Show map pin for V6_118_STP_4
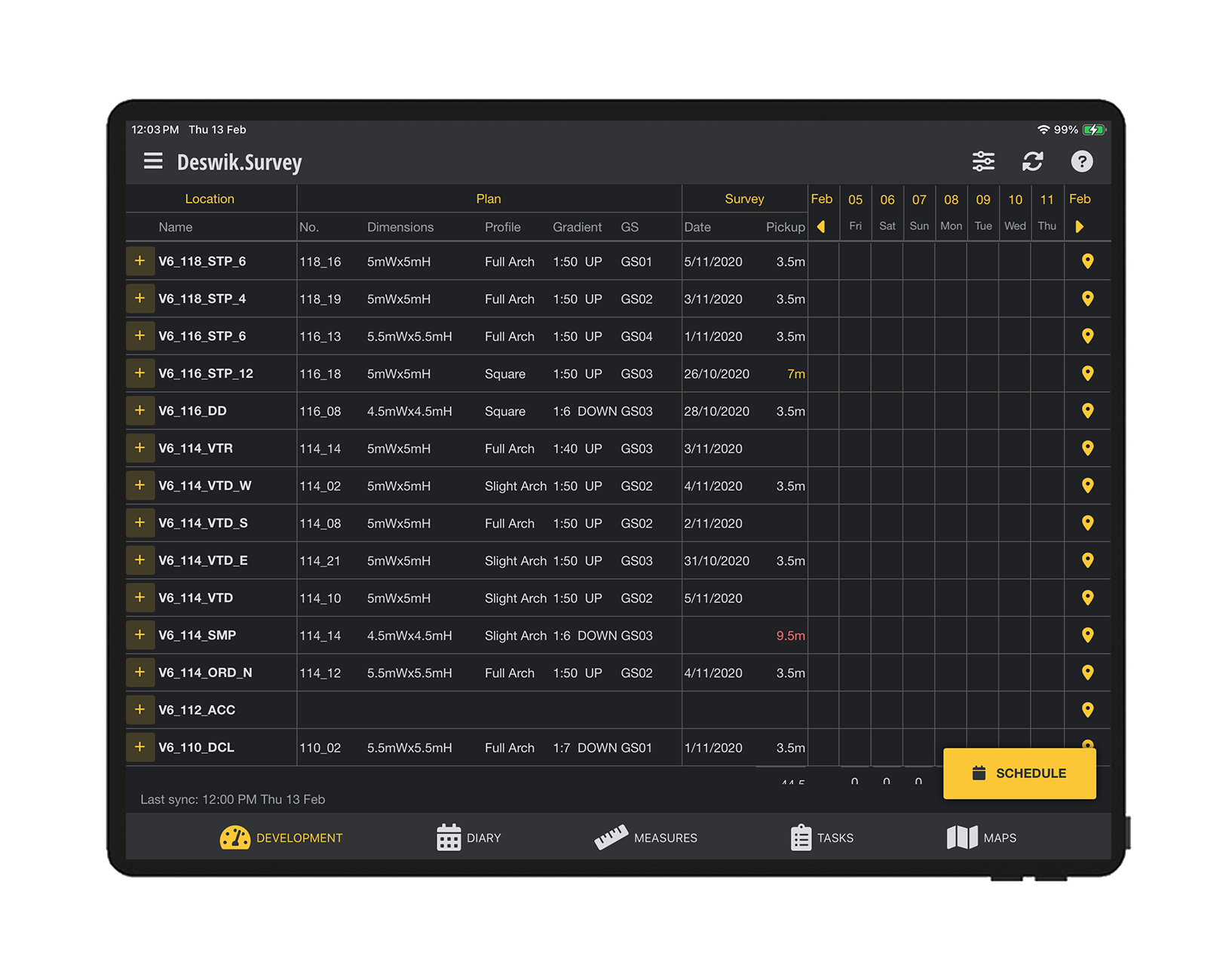Screen dimensions: 1232x980 [x=1087, y=299]
